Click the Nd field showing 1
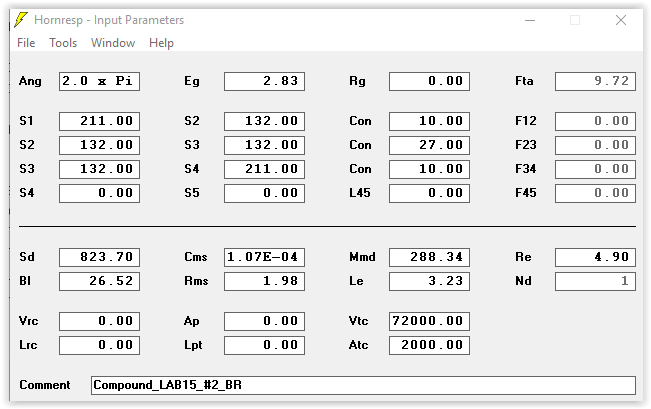Viewport: 651px width, 409px height. pyautogui.click(x=595, y=282)
